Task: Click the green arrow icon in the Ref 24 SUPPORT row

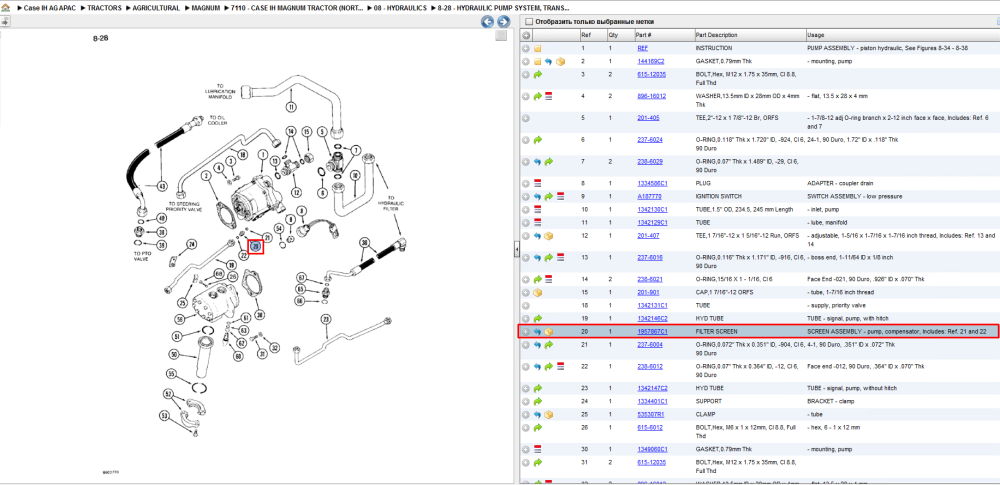Action: tap(538, 402)
